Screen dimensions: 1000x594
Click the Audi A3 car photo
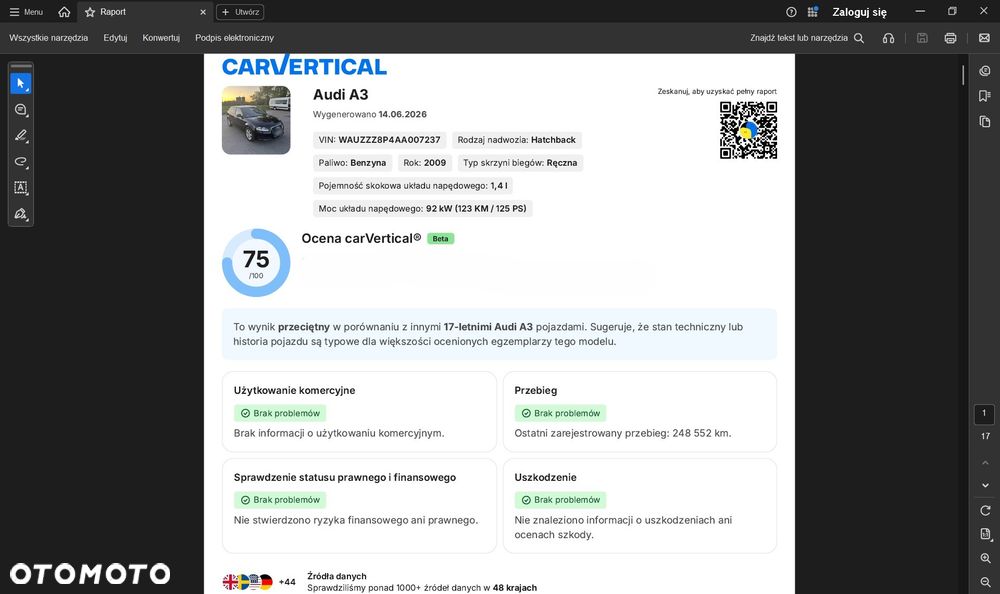pos(256,120)
